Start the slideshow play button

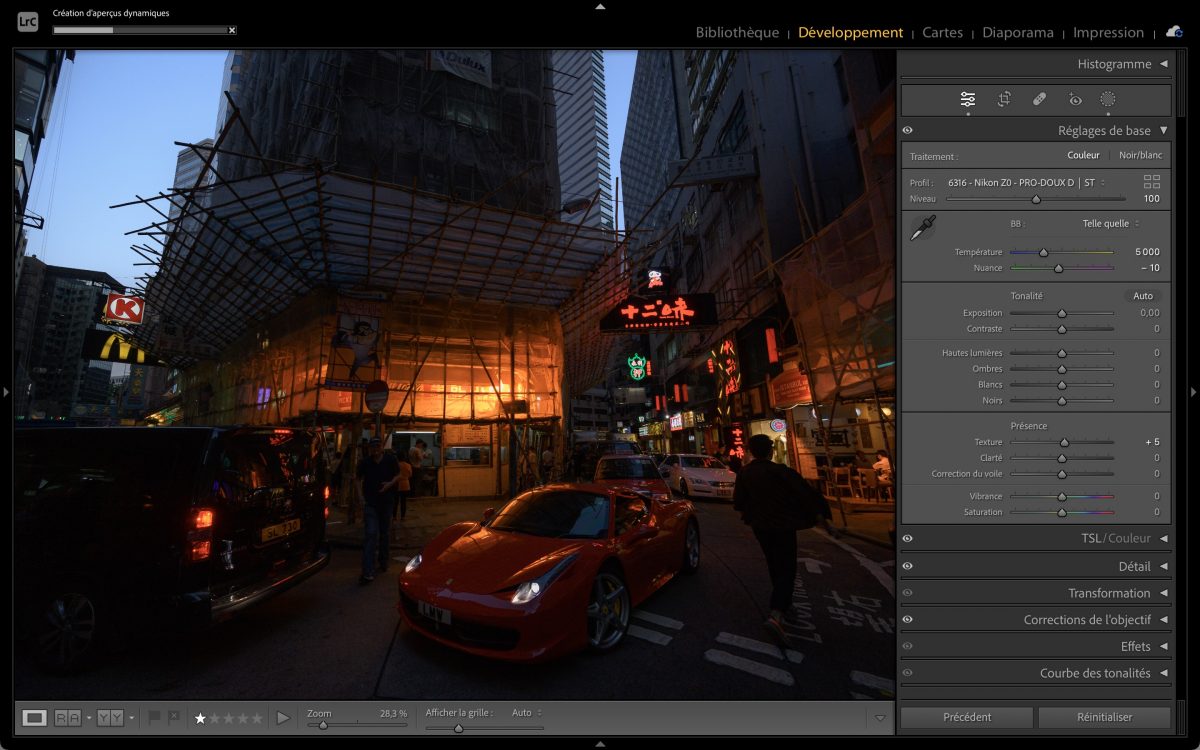pos(283,717)
